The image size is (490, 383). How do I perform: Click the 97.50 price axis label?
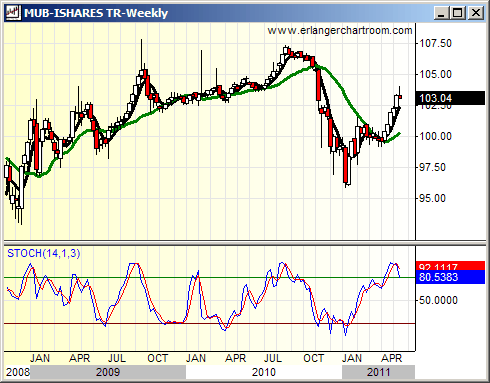coord(432,167)
